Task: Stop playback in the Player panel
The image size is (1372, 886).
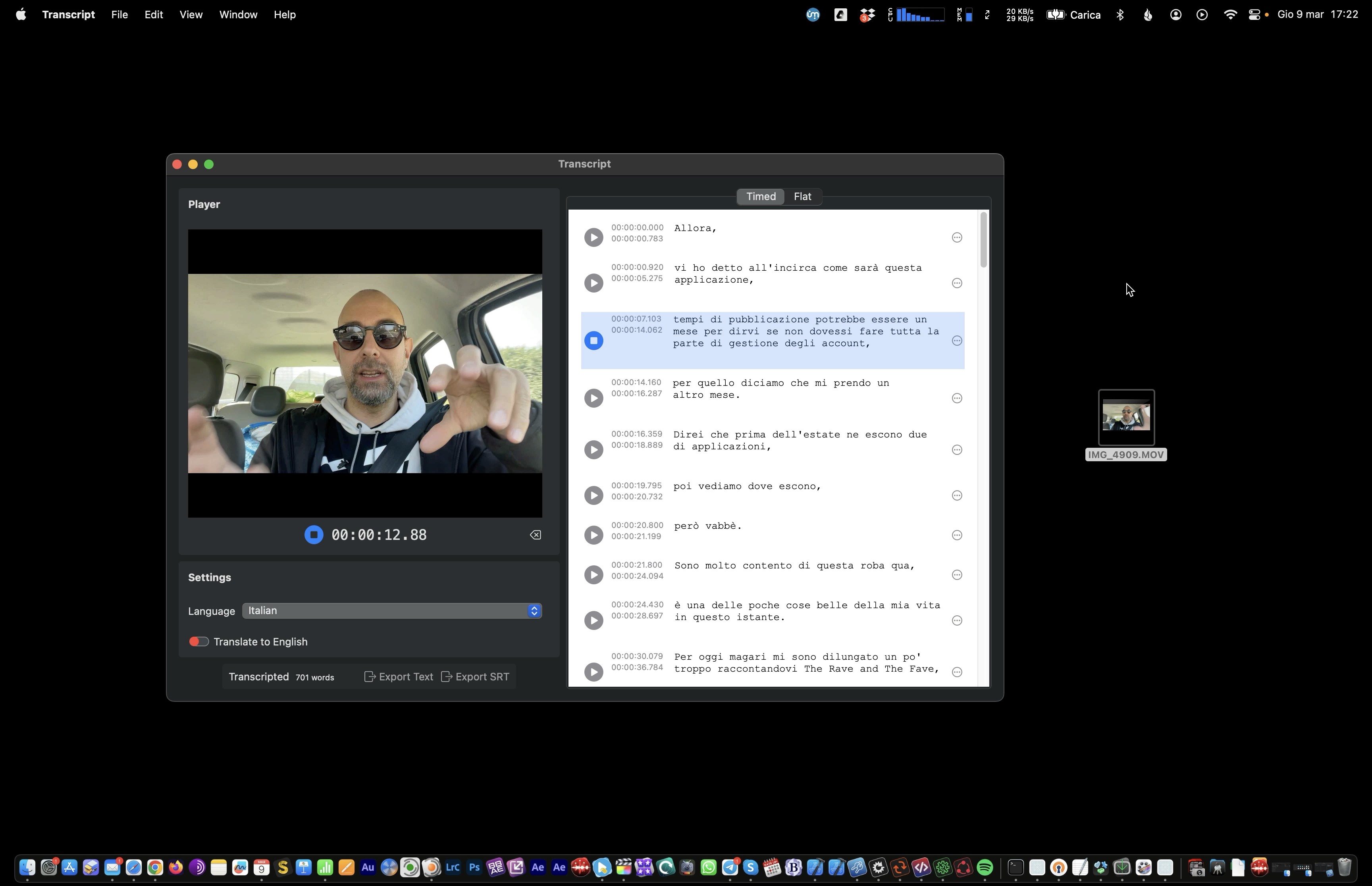Action: [x=314, y=534]
